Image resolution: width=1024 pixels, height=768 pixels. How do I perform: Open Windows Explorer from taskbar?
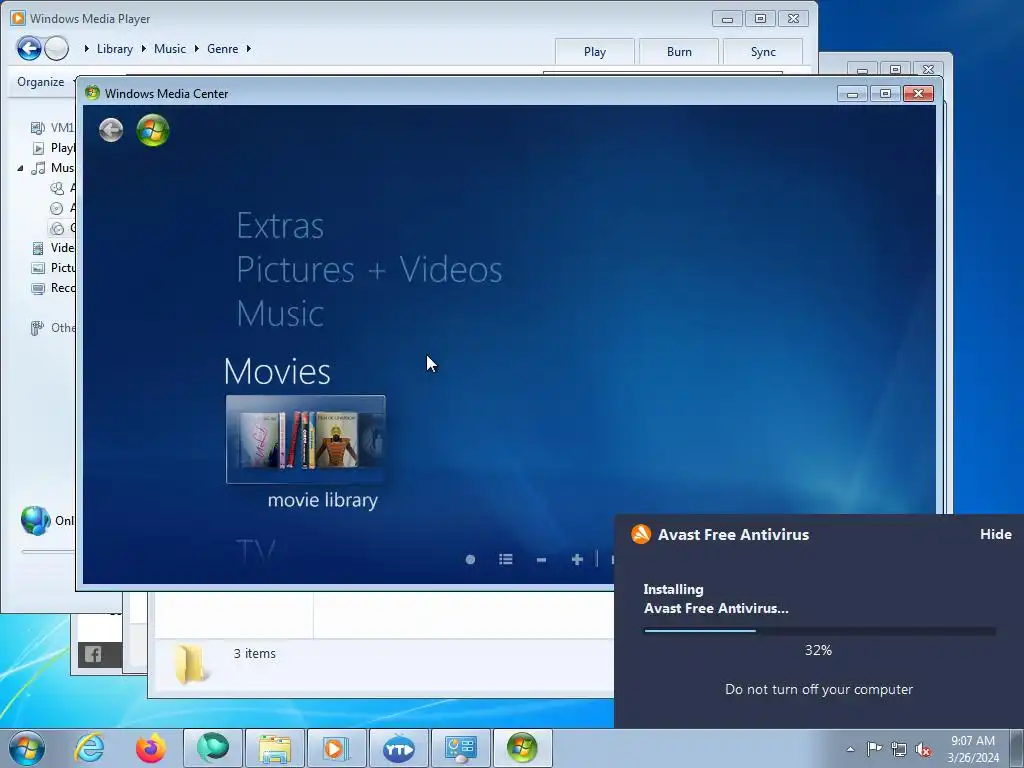[274, 748]
